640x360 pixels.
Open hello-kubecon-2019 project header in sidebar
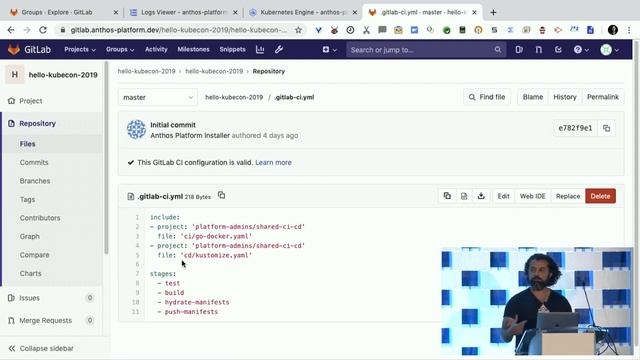click(52, 75)
